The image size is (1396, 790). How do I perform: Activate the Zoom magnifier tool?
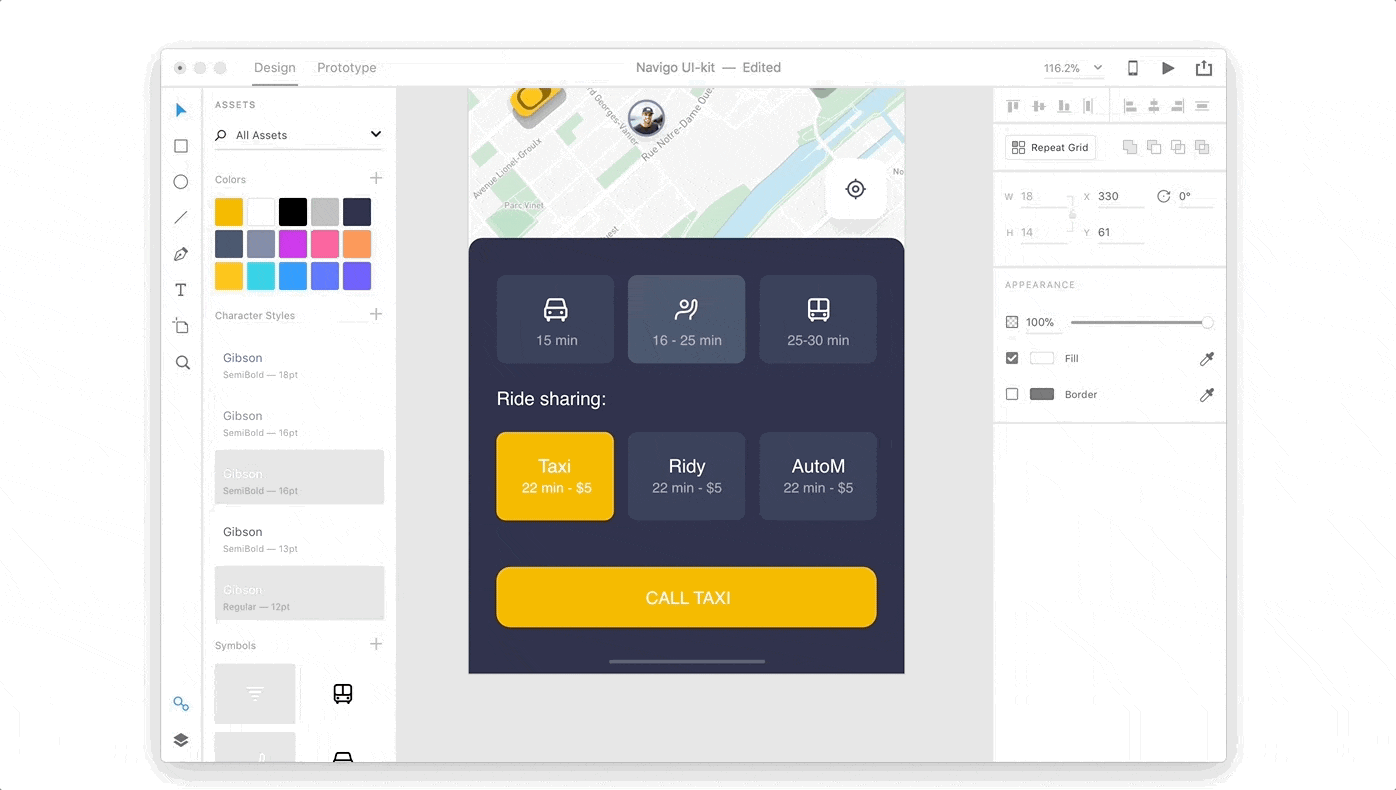click(182, 362)
